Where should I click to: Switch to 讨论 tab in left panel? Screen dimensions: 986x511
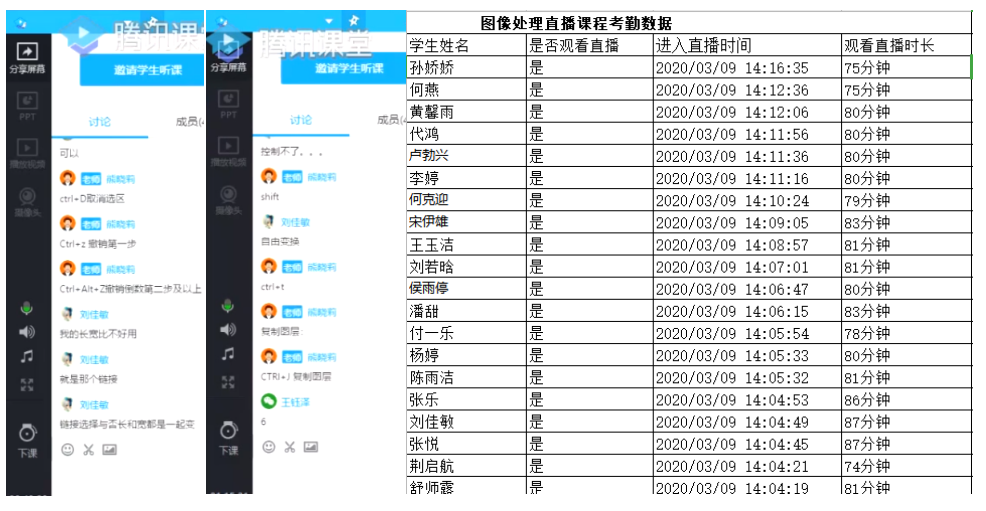[99, 122]
